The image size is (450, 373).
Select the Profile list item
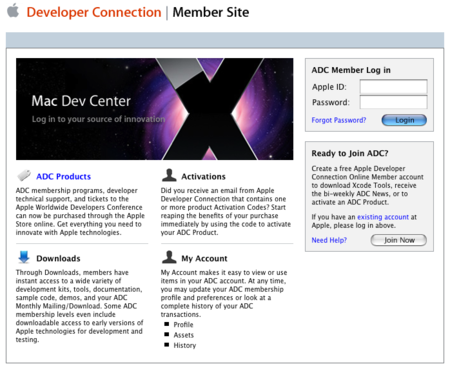pyautogui.click(x=183, y=325)
